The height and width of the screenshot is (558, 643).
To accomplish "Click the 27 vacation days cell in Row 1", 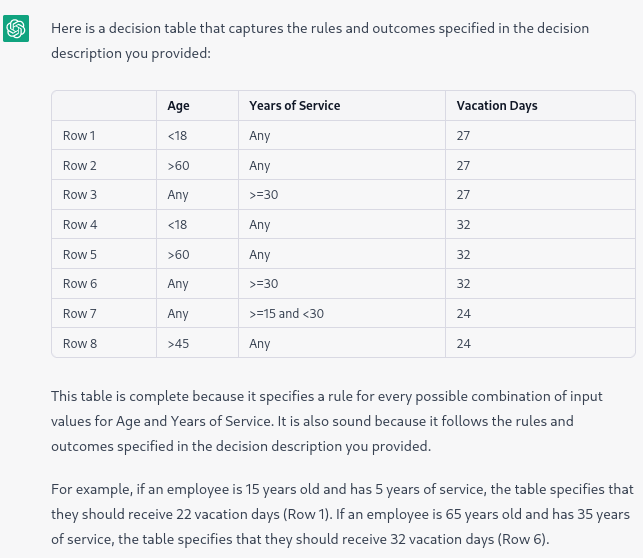I will [540, 136].
